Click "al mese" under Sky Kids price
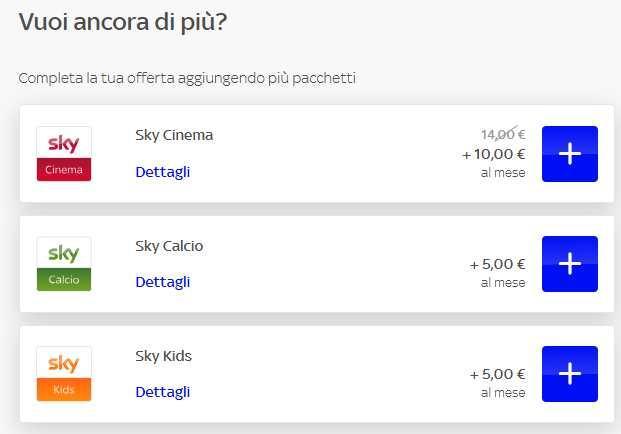The image size is (621, 434). click(x=502, y=393)
